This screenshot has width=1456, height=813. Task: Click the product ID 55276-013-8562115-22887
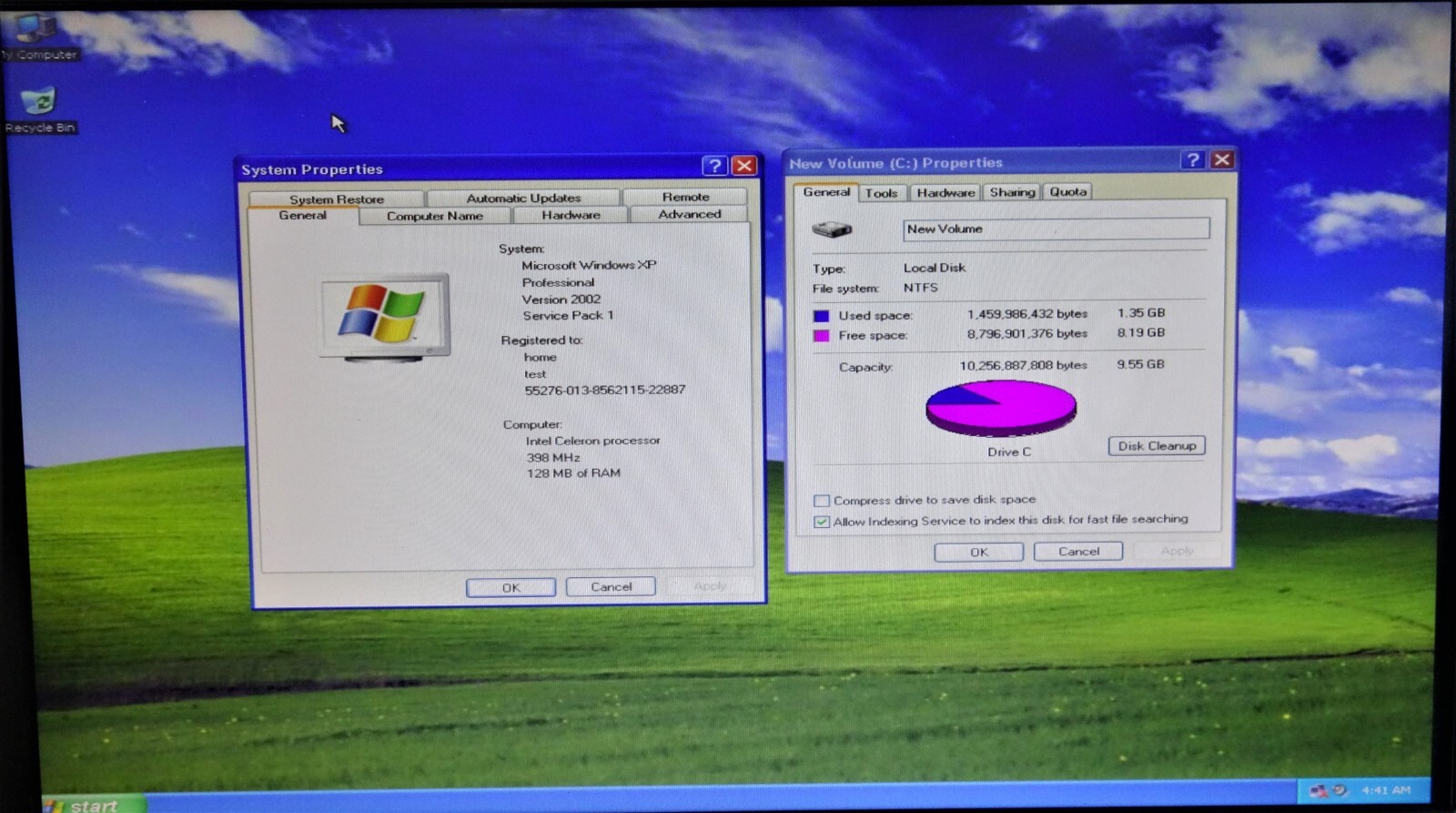point(604,390)
